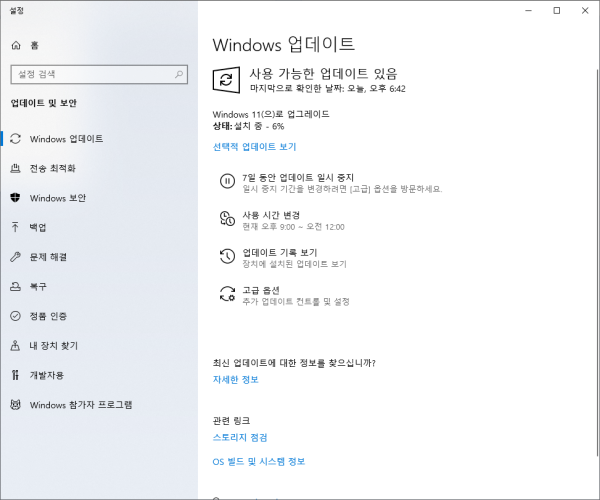Open 고급 옵션 settings

coord(261,290)
